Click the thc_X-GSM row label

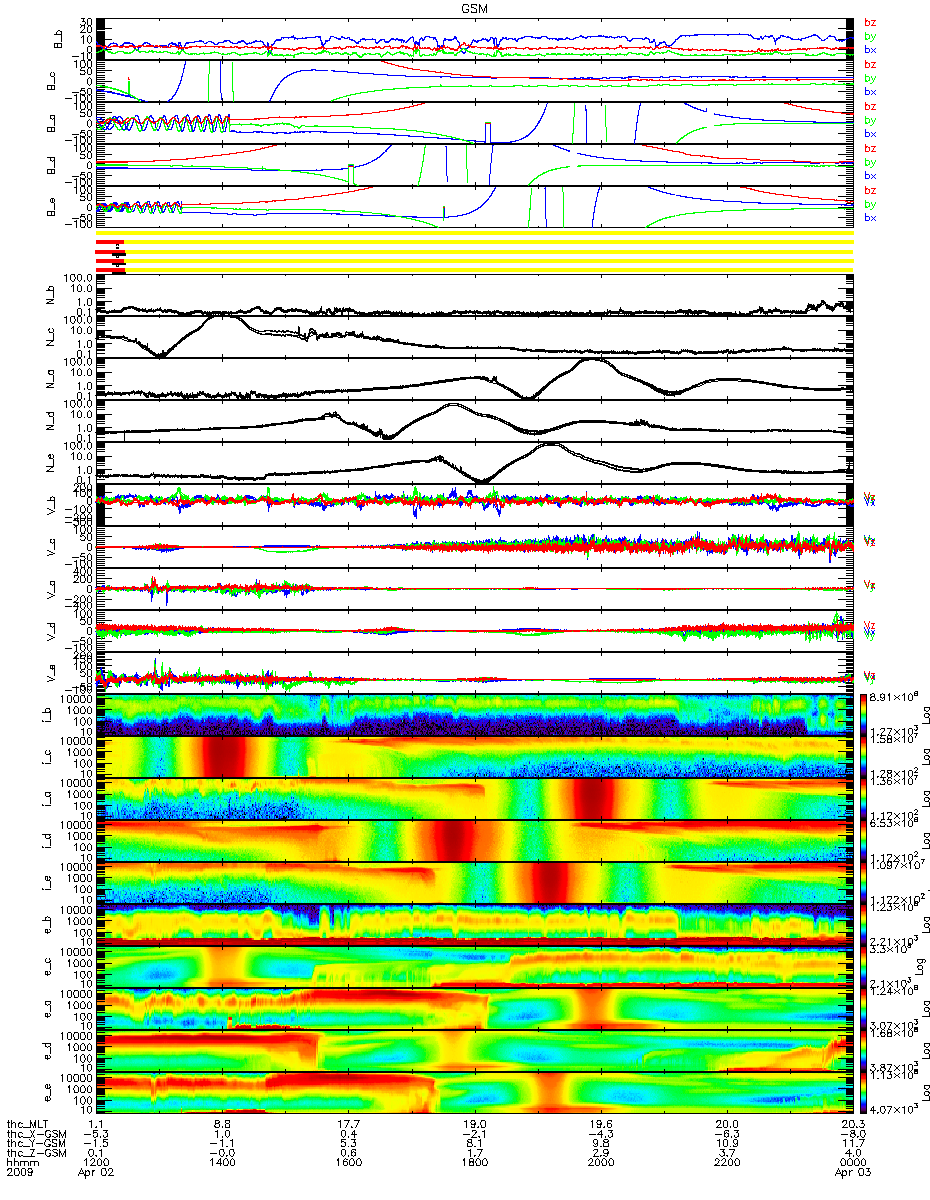click(38, 1133)
